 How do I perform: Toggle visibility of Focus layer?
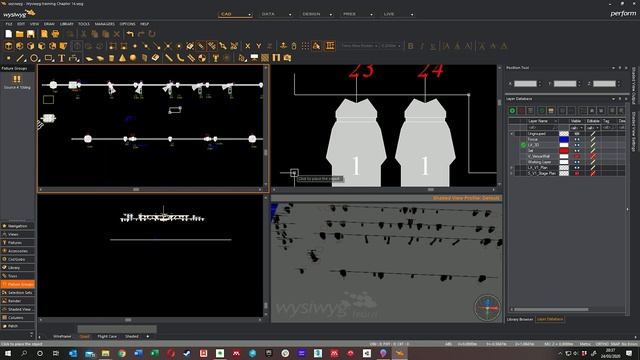[577, 139]
